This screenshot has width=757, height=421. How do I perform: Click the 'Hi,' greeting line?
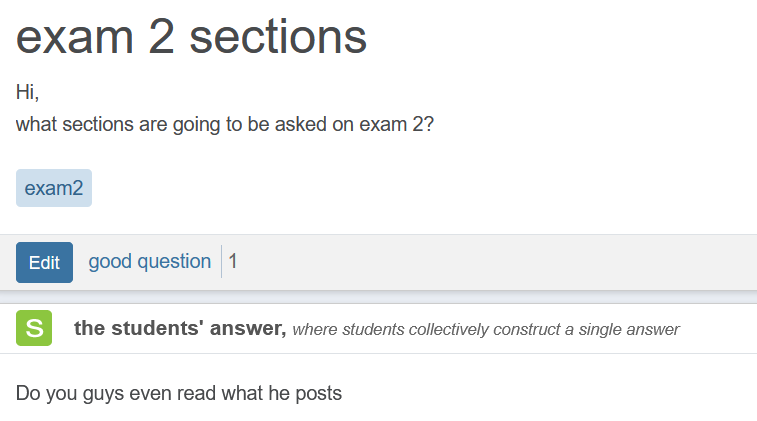click(28, 92)
